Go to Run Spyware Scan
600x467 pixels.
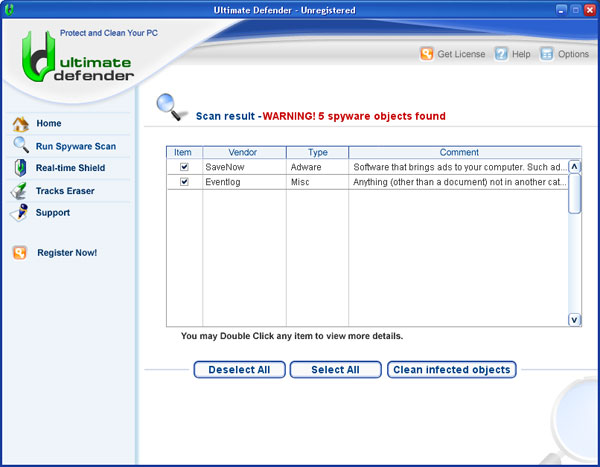pyautogui.click(x=76, y=146)
